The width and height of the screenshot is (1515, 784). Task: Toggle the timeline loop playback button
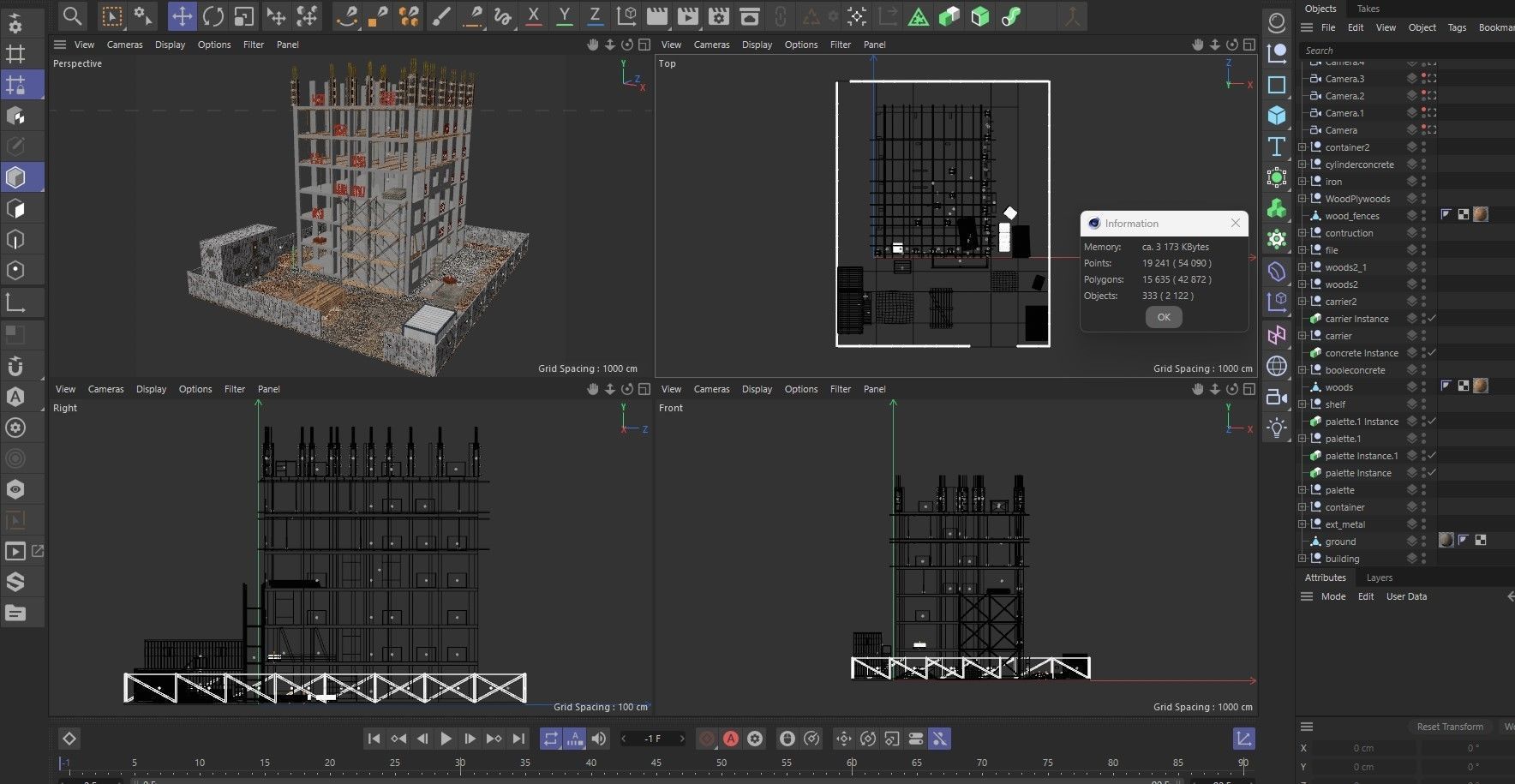(x=550, y=739)
